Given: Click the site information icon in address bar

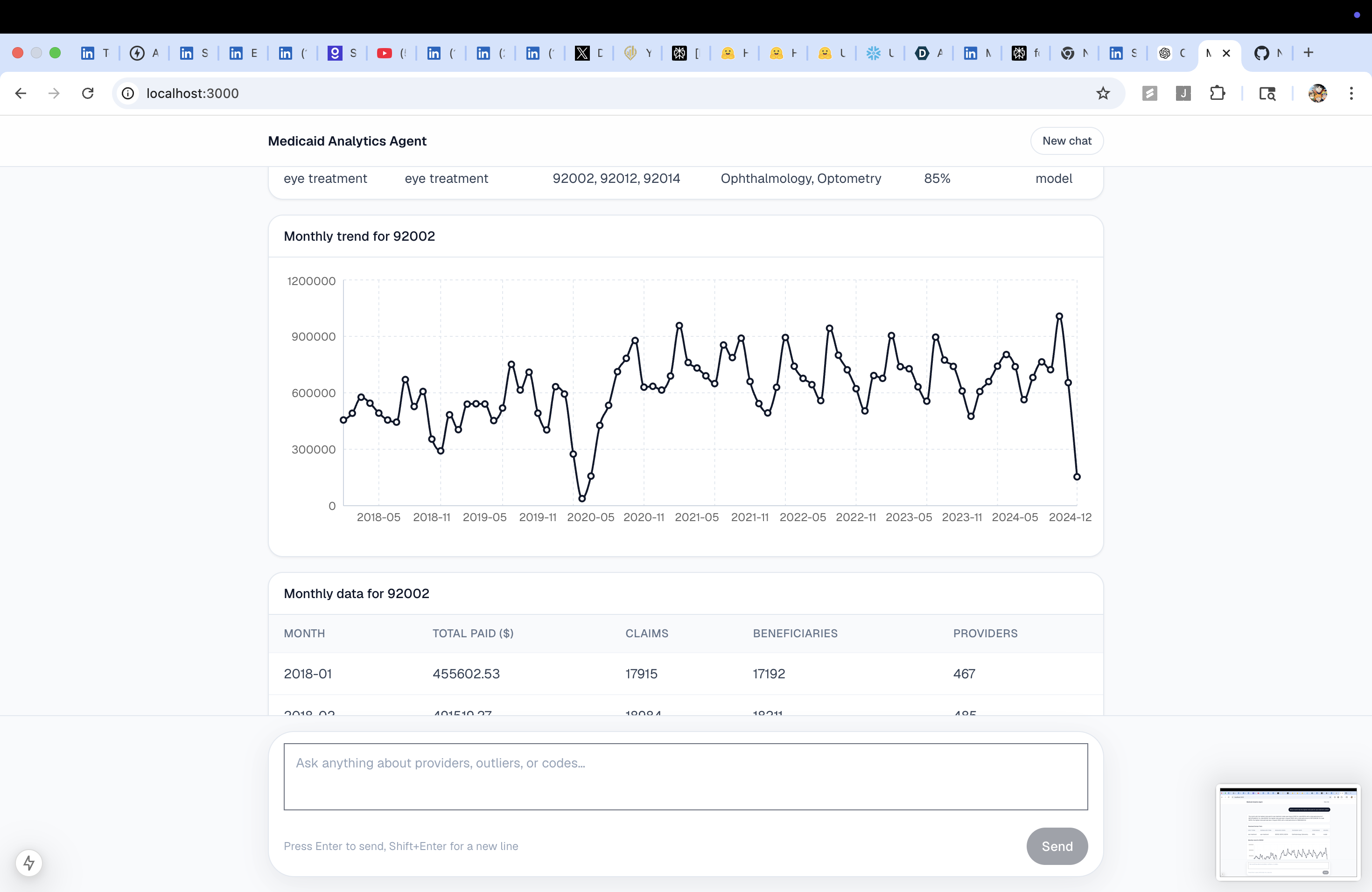Looking at the screenshot, I should click(x=128, y=93).
